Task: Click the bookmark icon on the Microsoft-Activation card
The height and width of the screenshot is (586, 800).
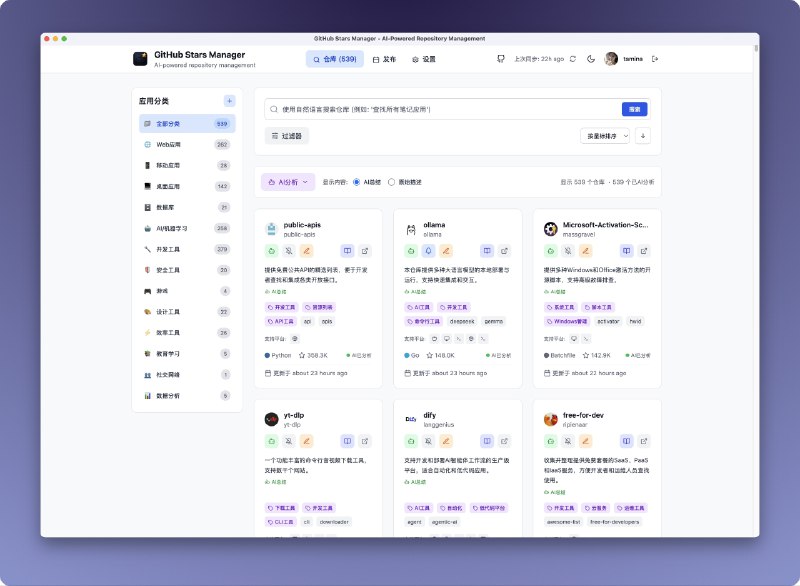Action: 628,251
